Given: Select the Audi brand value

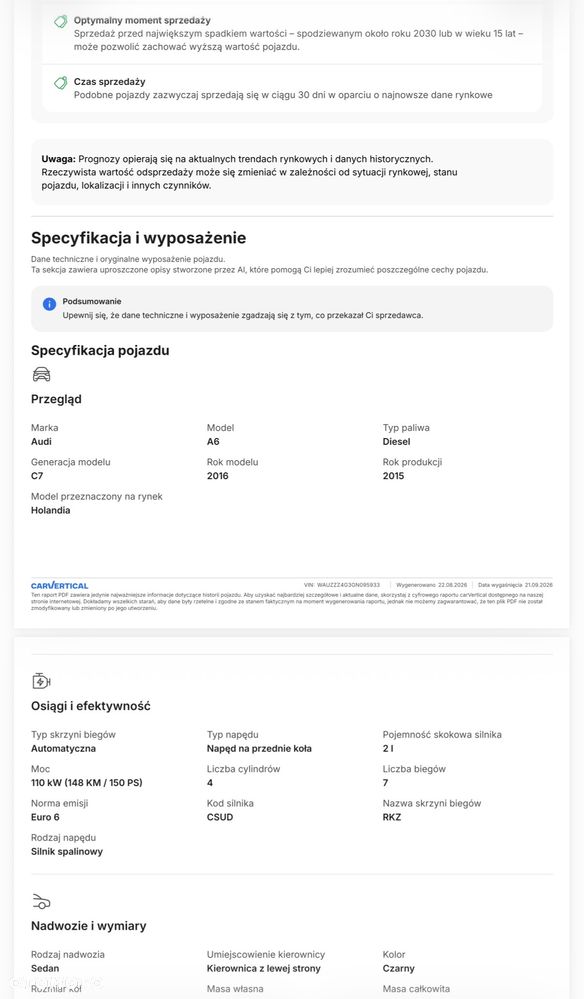Looking at the screenshot, I should click(41, 442).
